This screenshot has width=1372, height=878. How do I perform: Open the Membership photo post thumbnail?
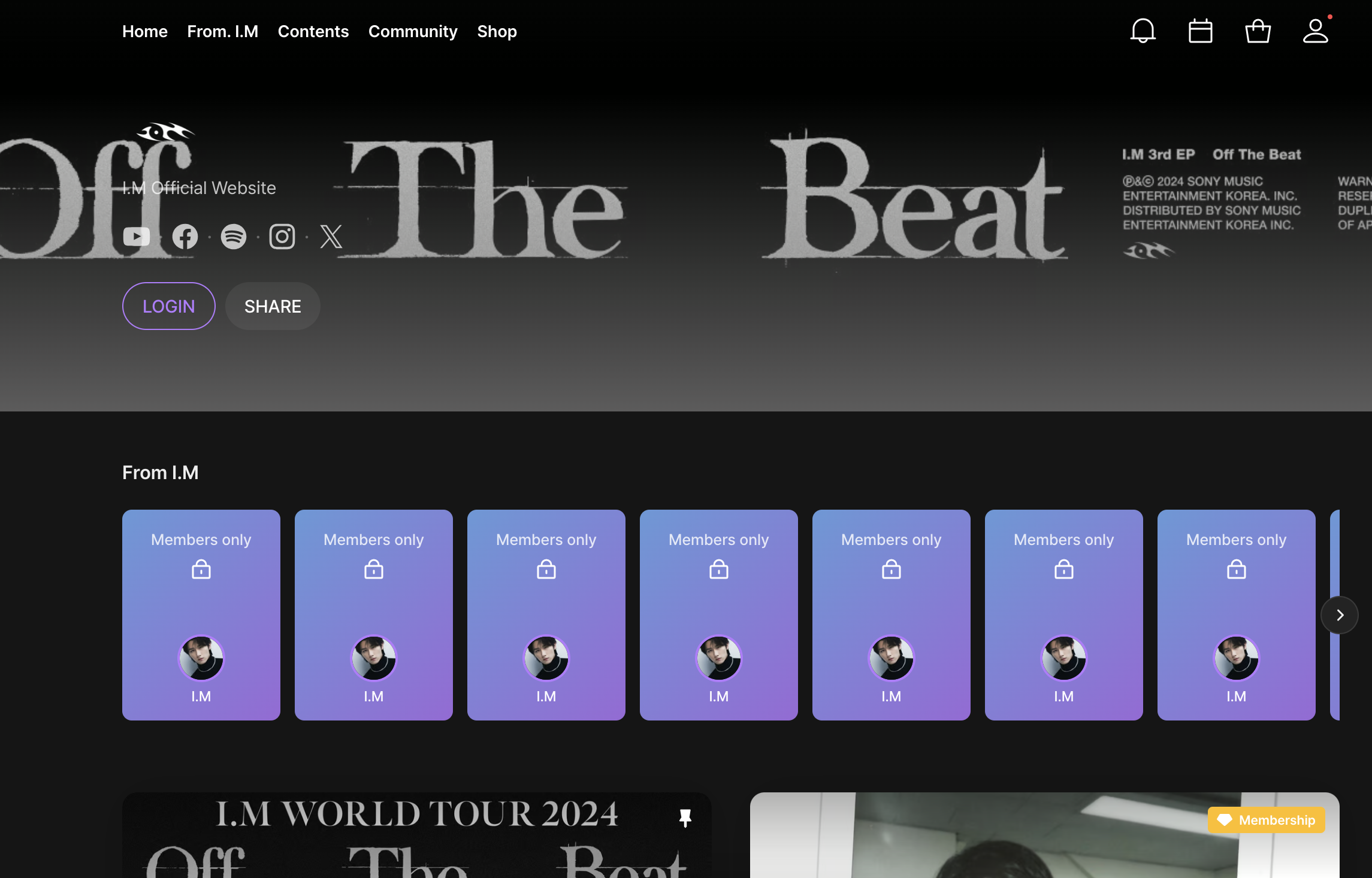1044,835
